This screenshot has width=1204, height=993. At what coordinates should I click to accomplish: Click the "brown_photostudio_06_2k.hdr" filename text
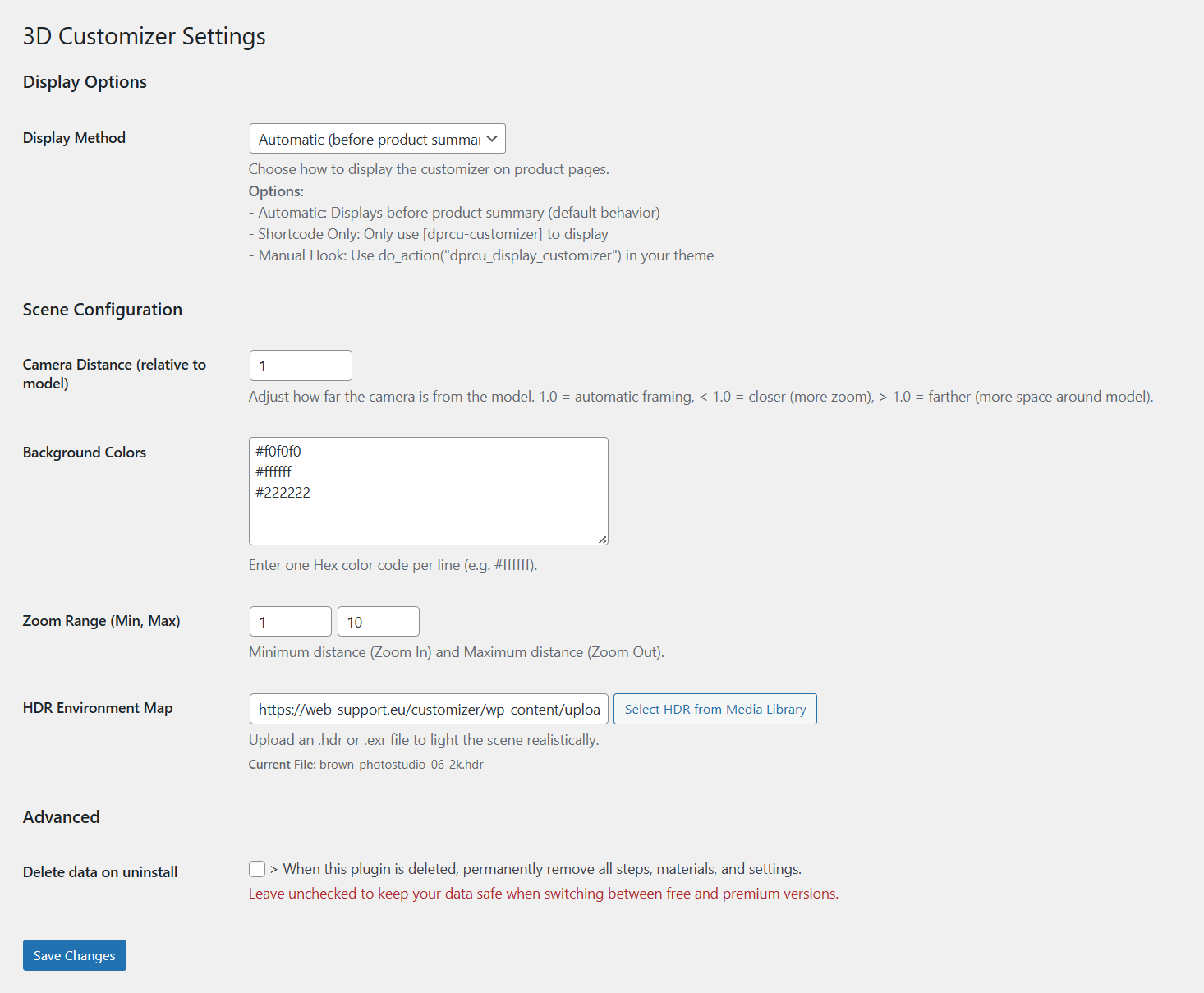[401, 764]
